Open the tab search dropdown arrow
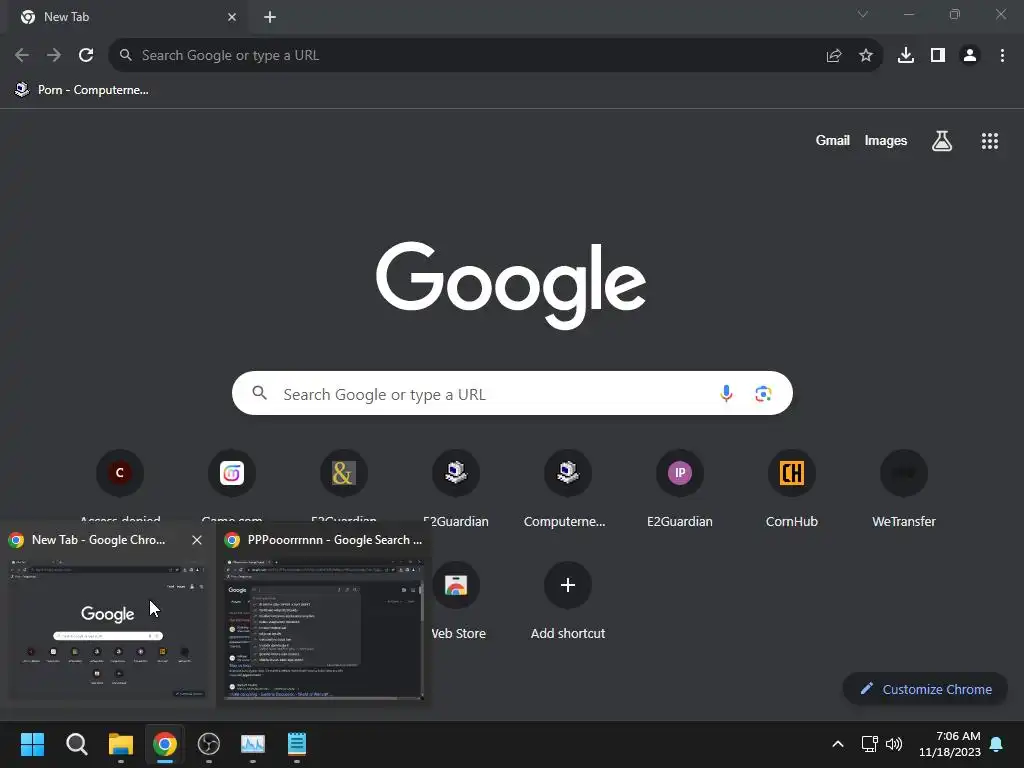The height and width of the screenshot is (768, 1024). click(x=863, y=14)
